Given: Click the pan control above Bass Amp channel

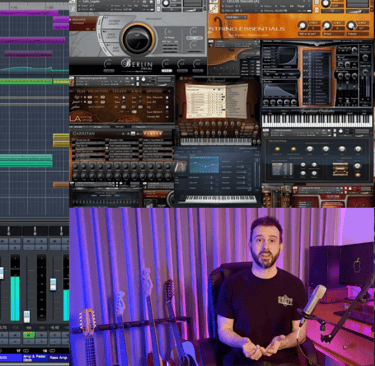Looking at the screenshot, I should 61,231.
